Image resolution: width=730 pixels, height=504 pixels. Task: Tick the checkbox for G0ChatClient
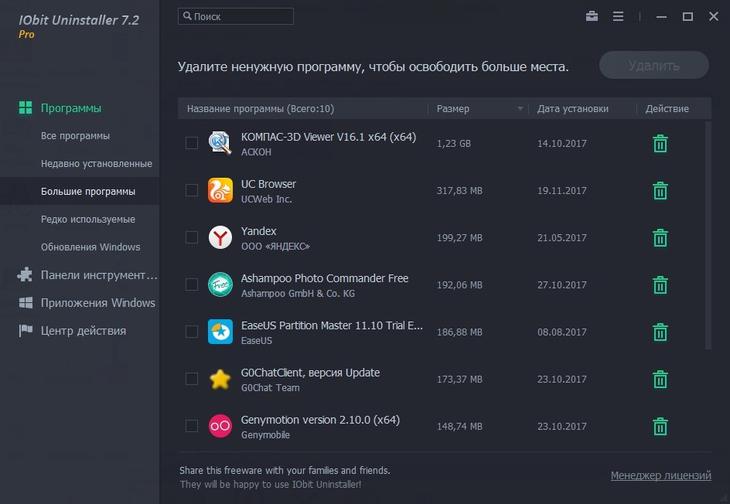point(191,379)
